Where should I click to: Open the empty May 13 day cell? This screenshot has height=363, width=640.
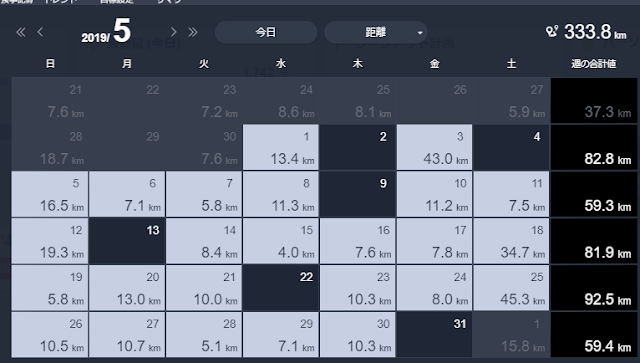point(127,241)
